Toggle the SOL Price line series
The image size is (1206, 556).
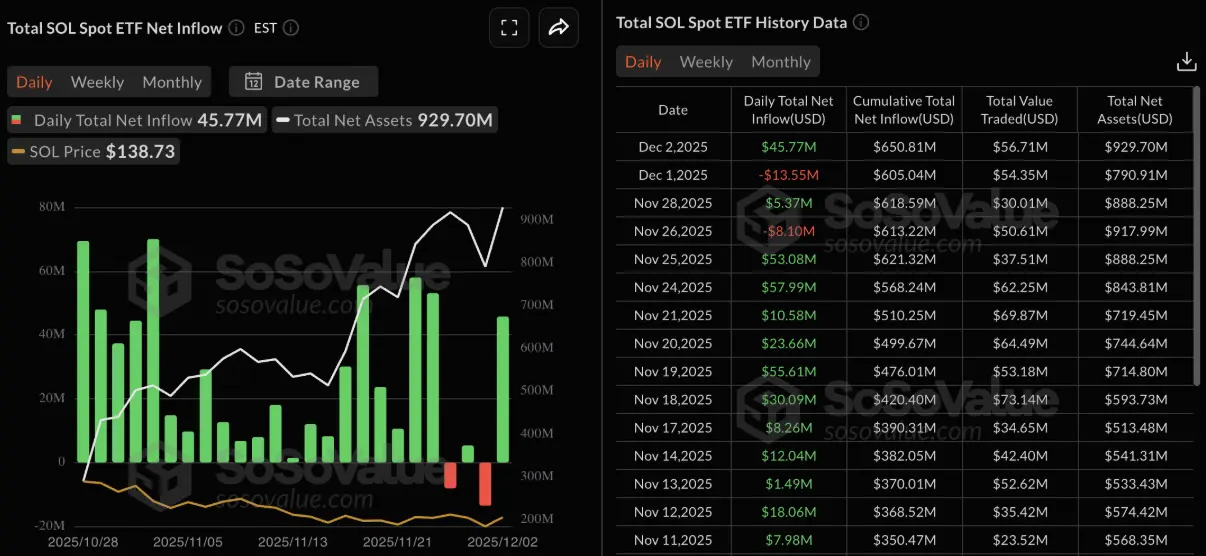93,152
